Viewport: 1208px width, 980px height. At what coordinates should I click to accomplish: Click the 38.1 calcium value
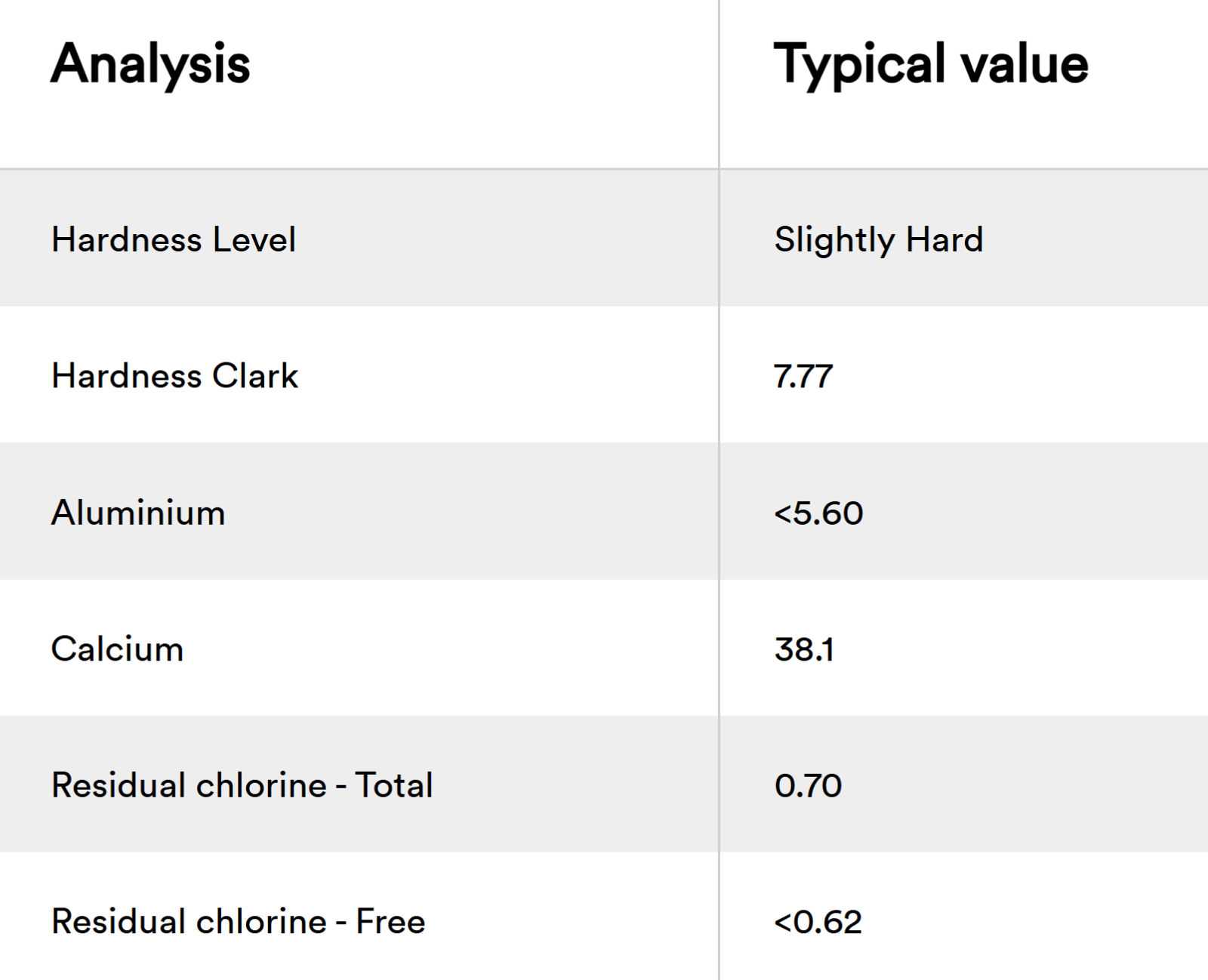point(804,649)
